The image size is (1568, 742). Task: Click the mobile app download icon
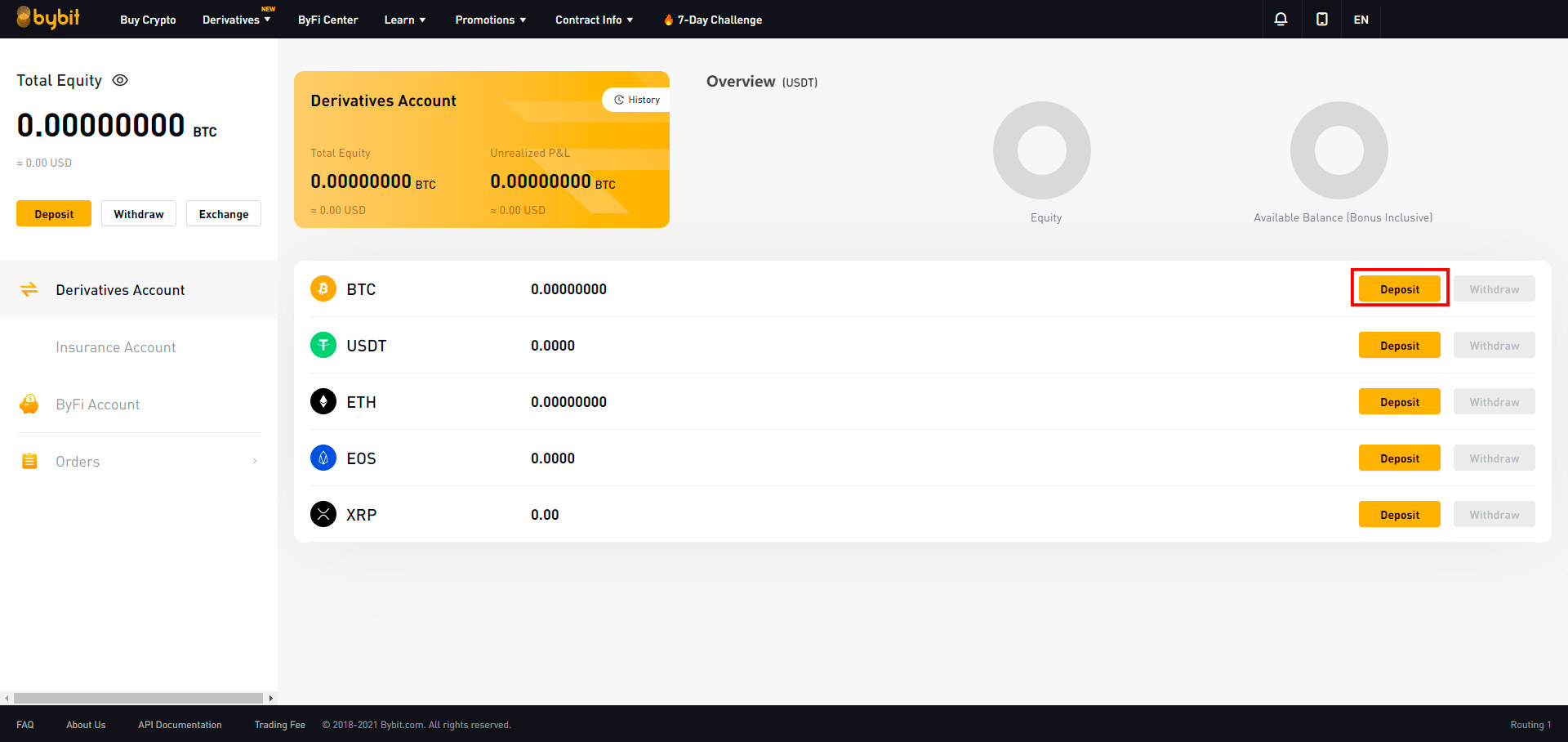point(1321,19)
